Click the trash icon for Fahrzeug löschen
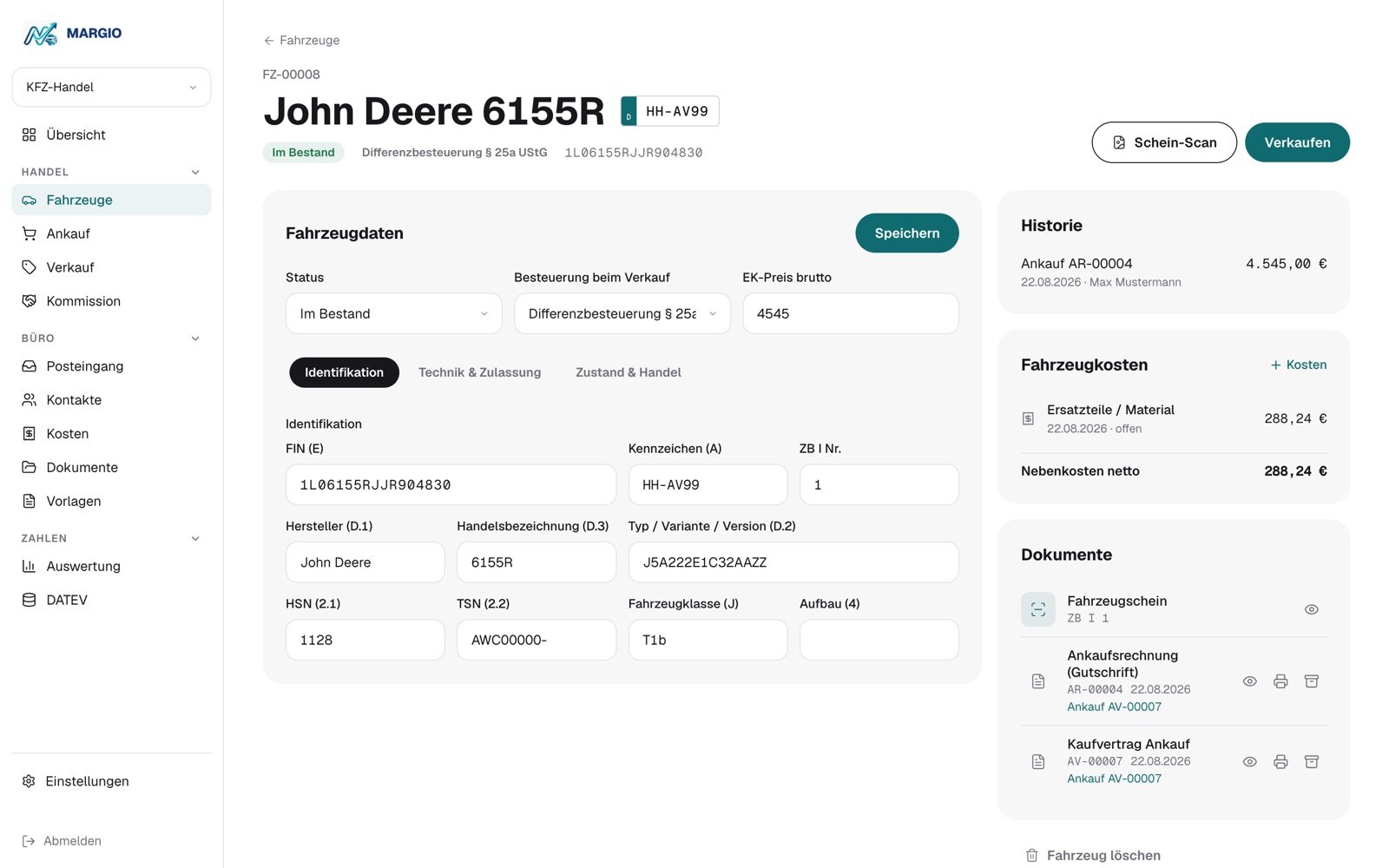 pos(1032,856)
